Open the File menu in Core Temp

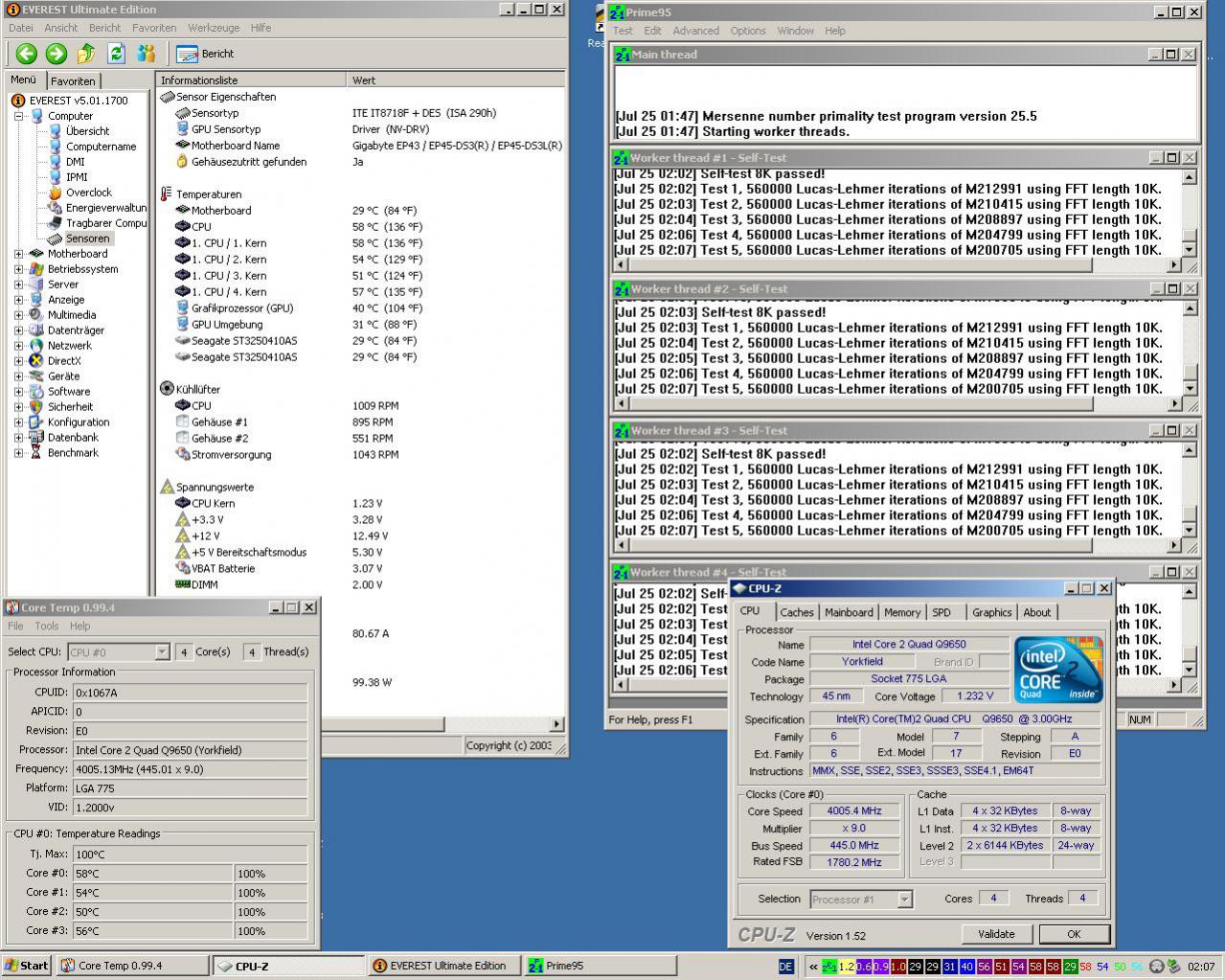(15, 626)
